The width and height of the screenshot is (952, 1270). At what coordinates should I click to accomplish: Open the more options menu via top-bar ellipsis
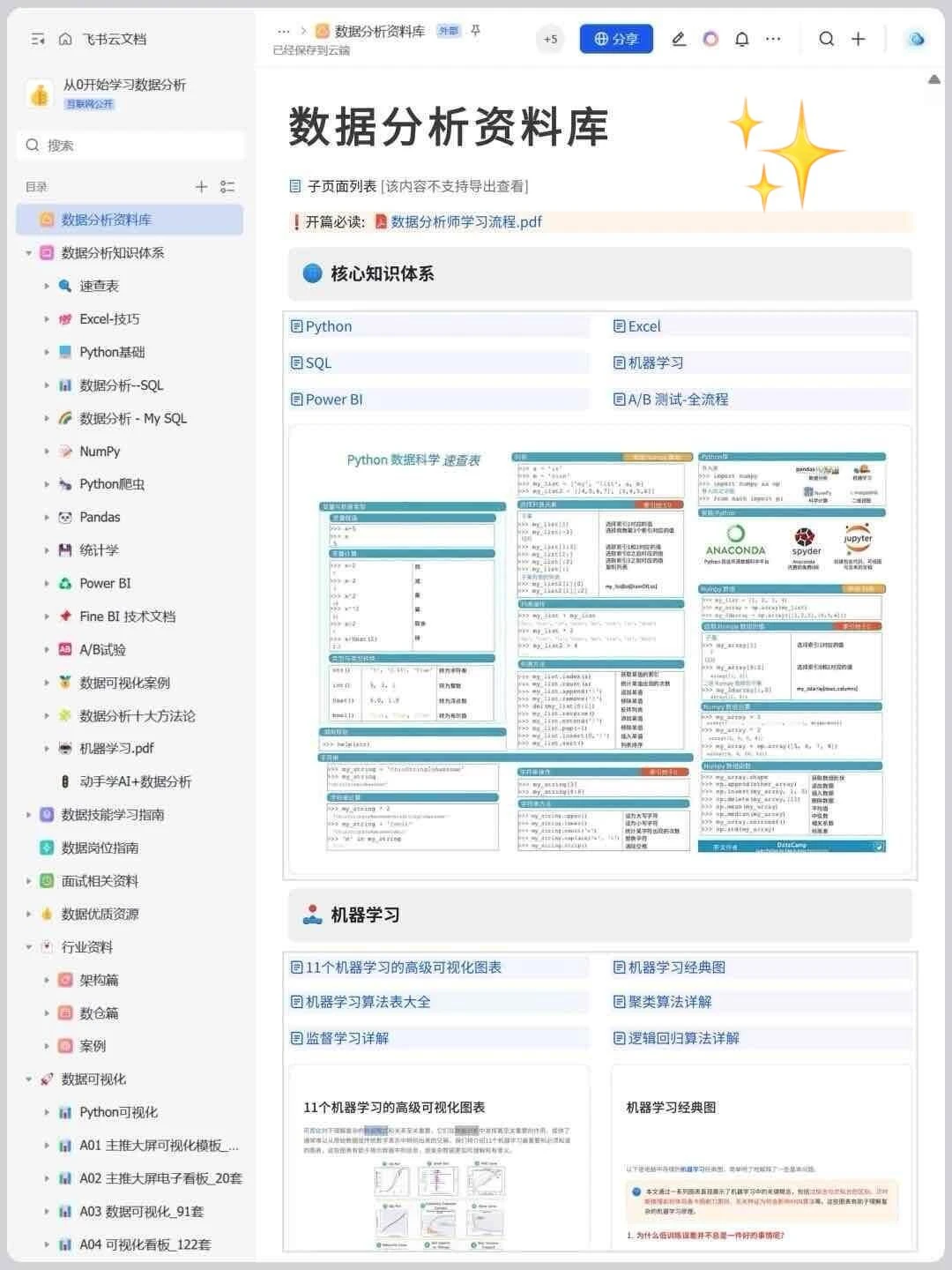(x=773, y=39)
